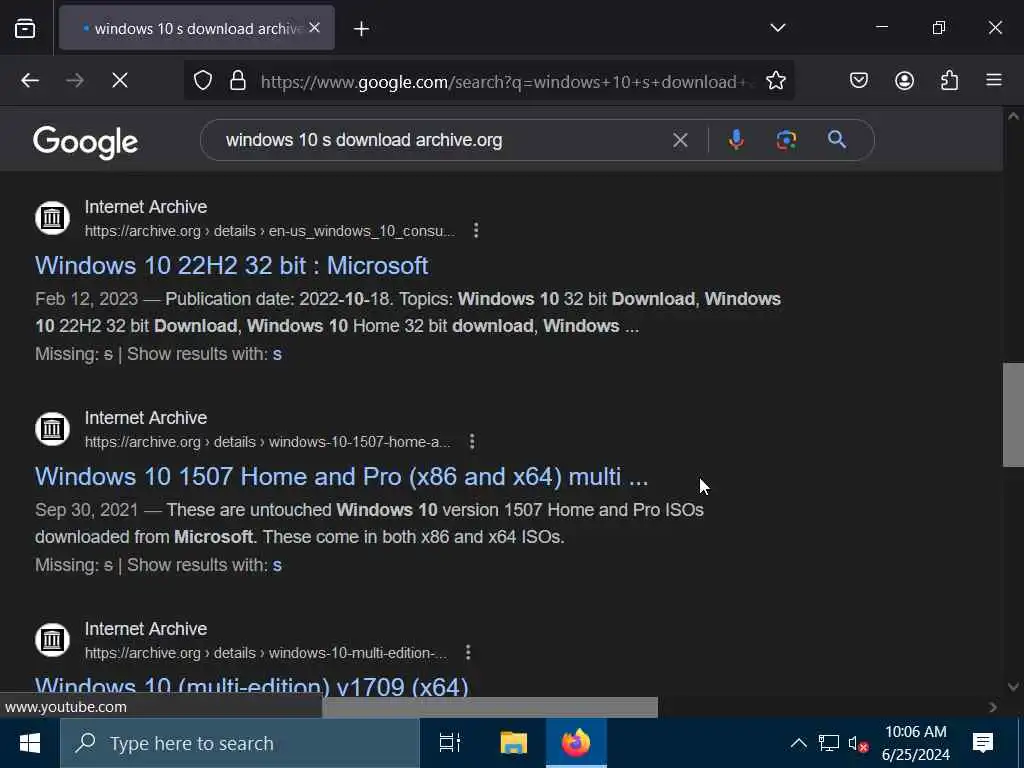Viewport: 1024px width, 768px height.
Task: Open Firefox View icon in tab bar
Action: click(x=25, y=28)
